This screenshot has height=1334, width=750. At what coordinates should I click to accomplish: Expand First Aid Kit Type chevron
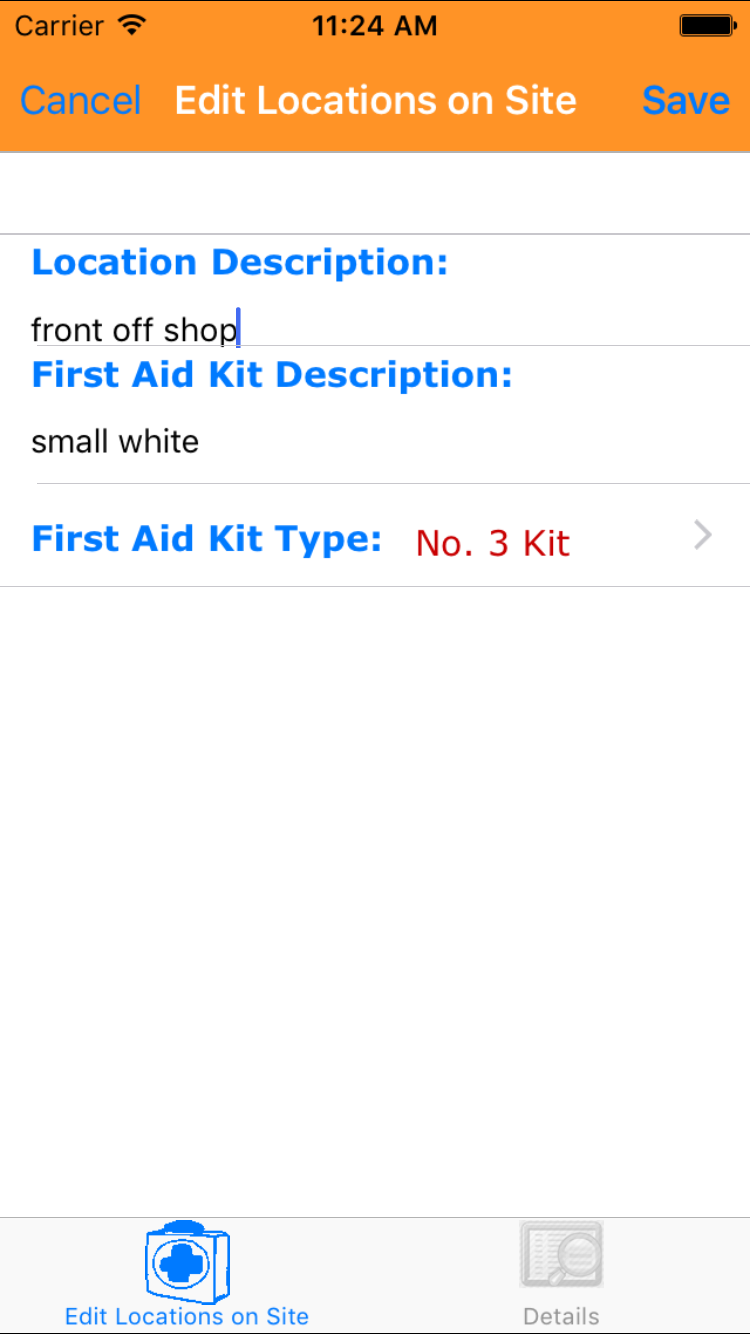[x=703, y=536]
